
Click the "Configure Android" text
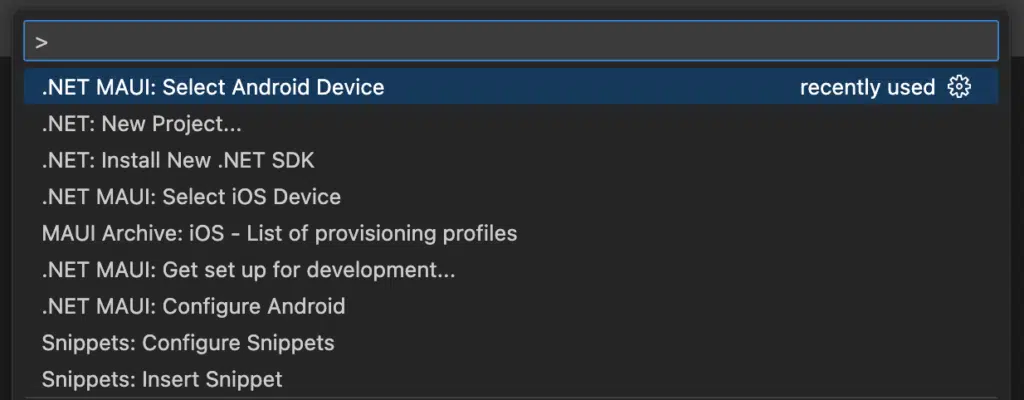[254, 306]
